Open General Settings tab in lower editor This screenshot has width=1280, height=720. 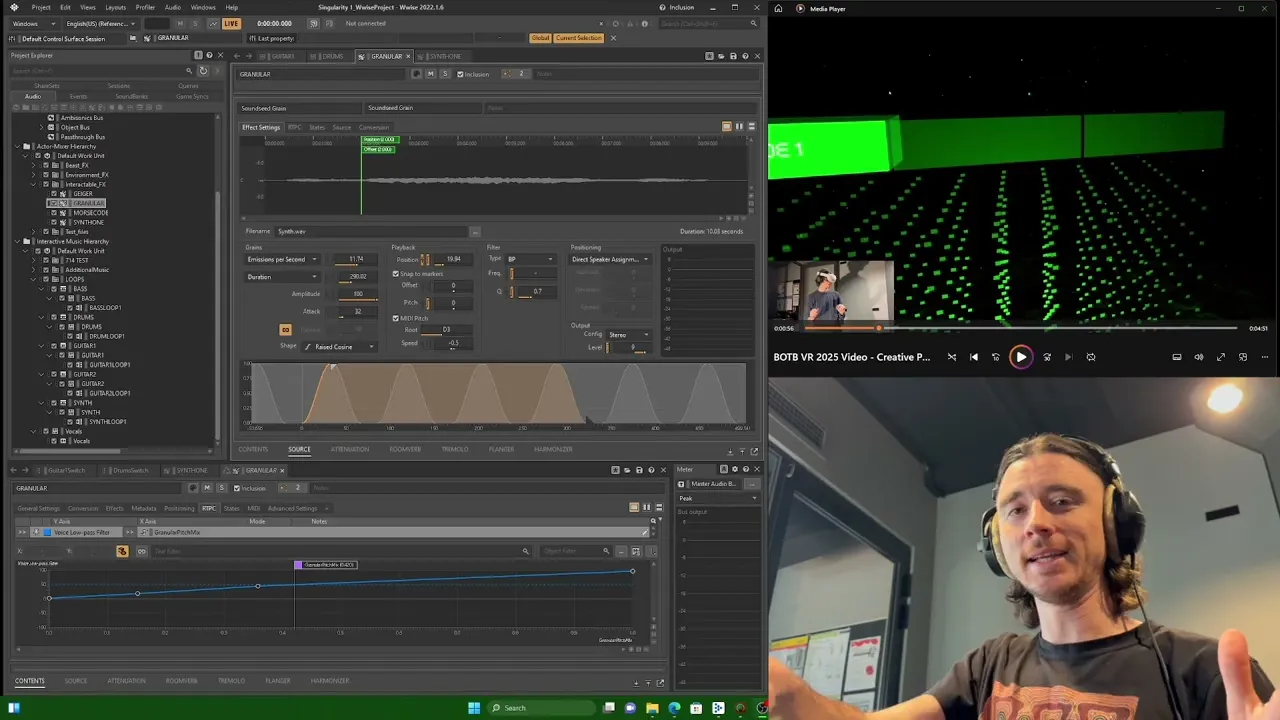coord(38,508)
